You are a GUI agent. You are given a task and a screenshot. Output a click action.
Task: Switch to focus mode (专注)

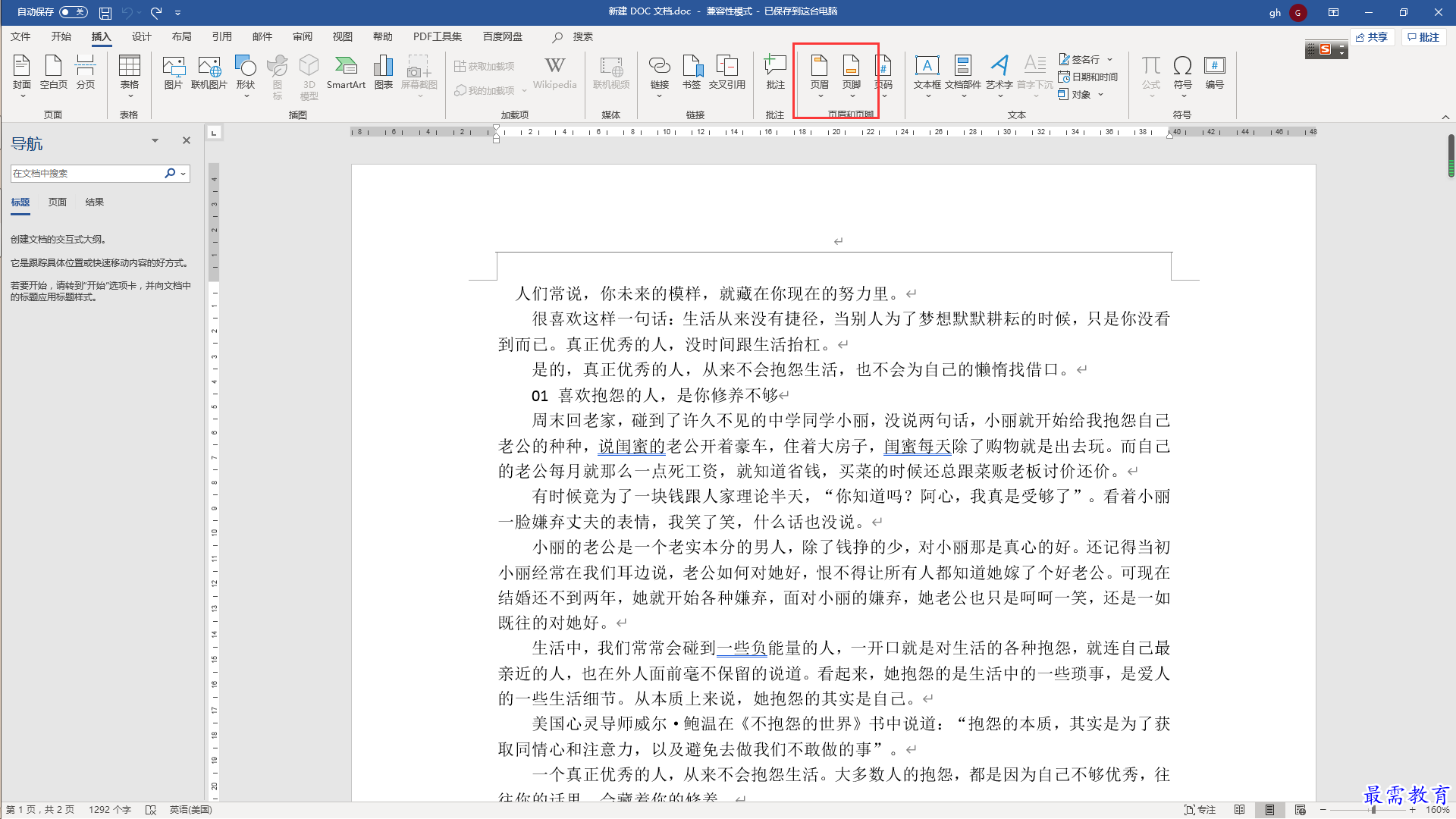[1200, 810]
